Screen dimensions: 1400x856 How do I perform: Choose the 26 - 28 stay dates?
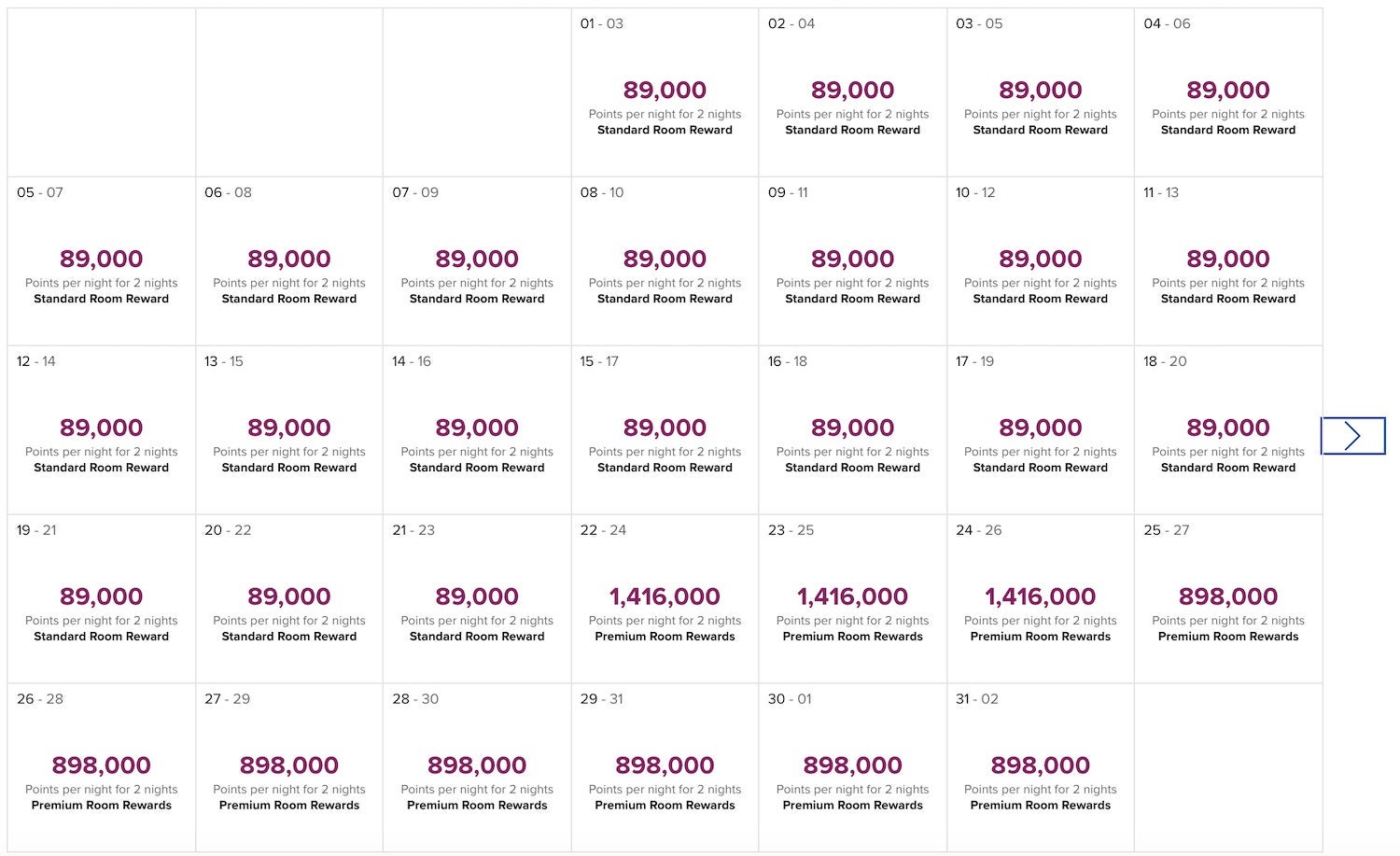tap(101, 768)
